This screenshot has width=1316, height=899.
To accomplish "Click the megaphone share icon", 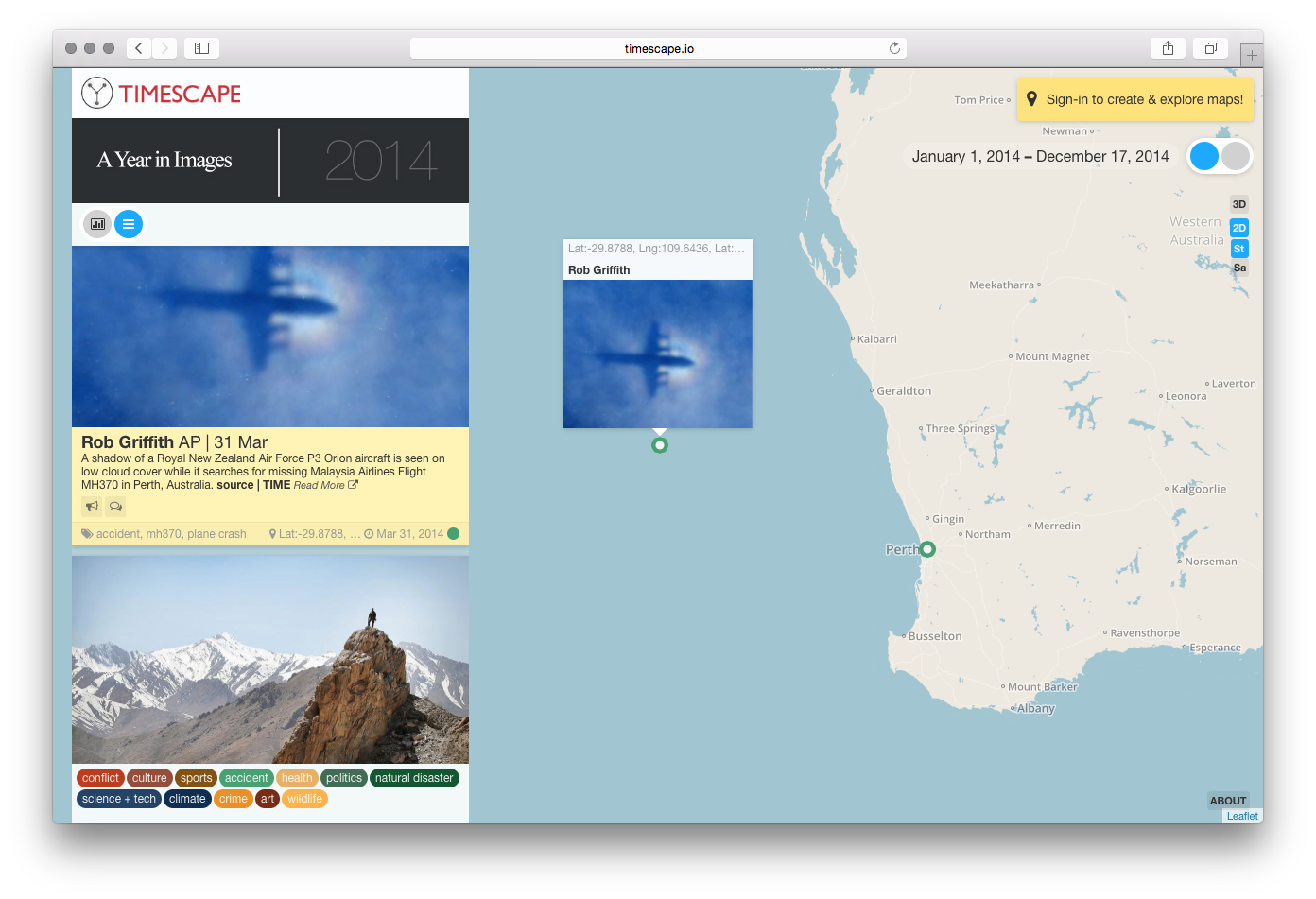I will point(92,507).
